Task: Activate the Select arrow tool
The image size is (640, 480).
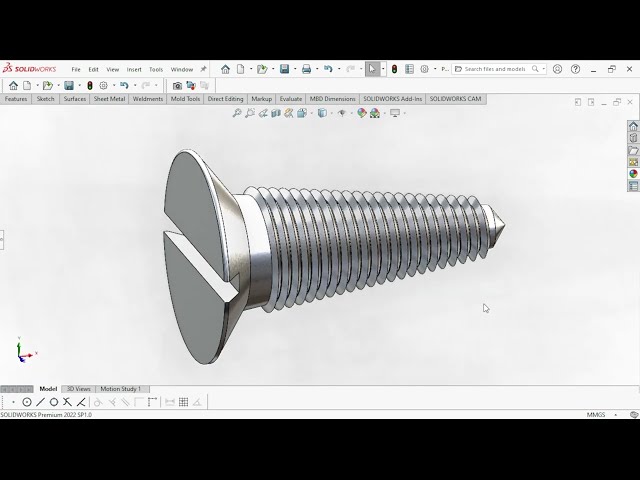Action: 372,69
